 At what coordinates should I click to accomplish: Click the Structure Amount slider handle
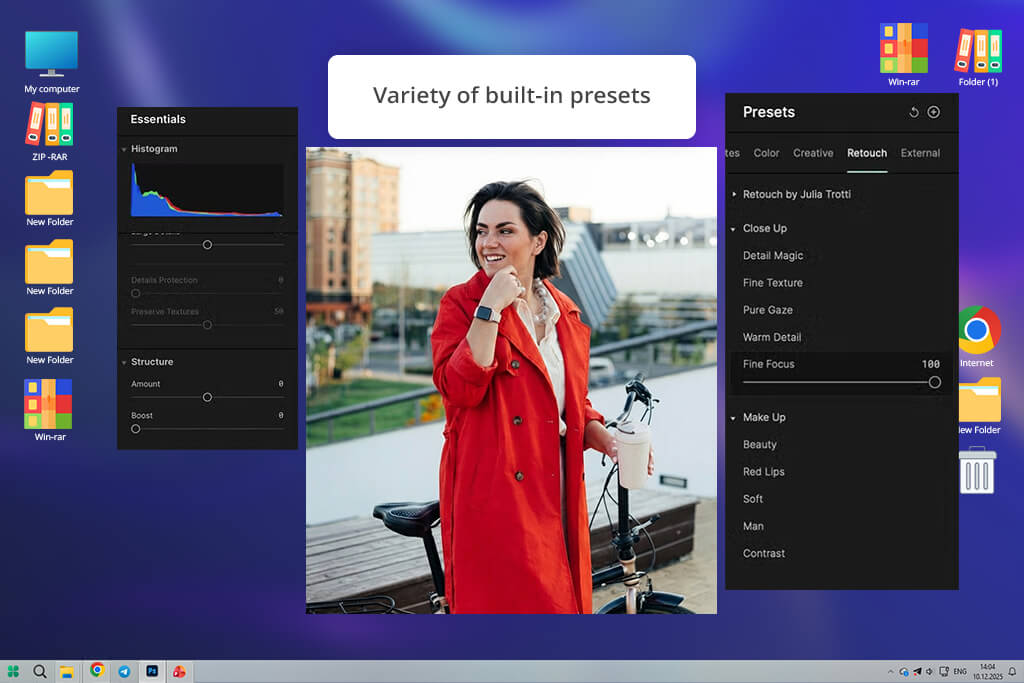(207, 397)
